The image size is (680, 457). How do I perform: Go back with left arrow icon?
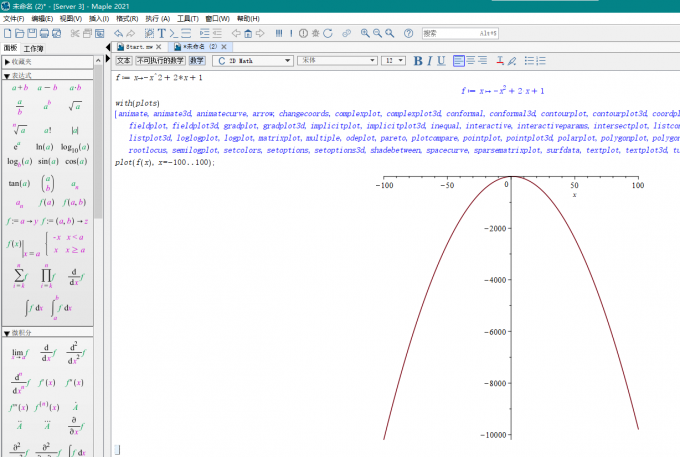click(x=236, y=33)
